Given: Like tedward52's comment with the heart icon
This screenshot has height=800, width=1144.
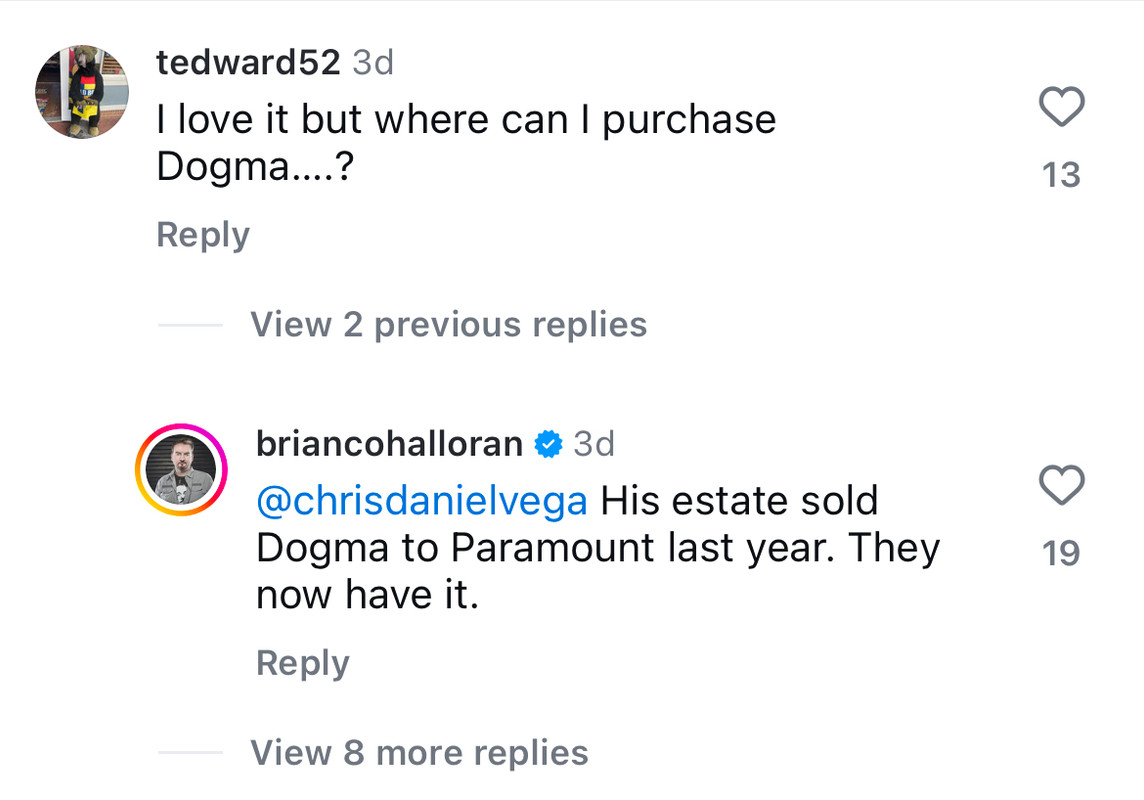Looking at the screenshot, I should click(x=1061, y=106).
